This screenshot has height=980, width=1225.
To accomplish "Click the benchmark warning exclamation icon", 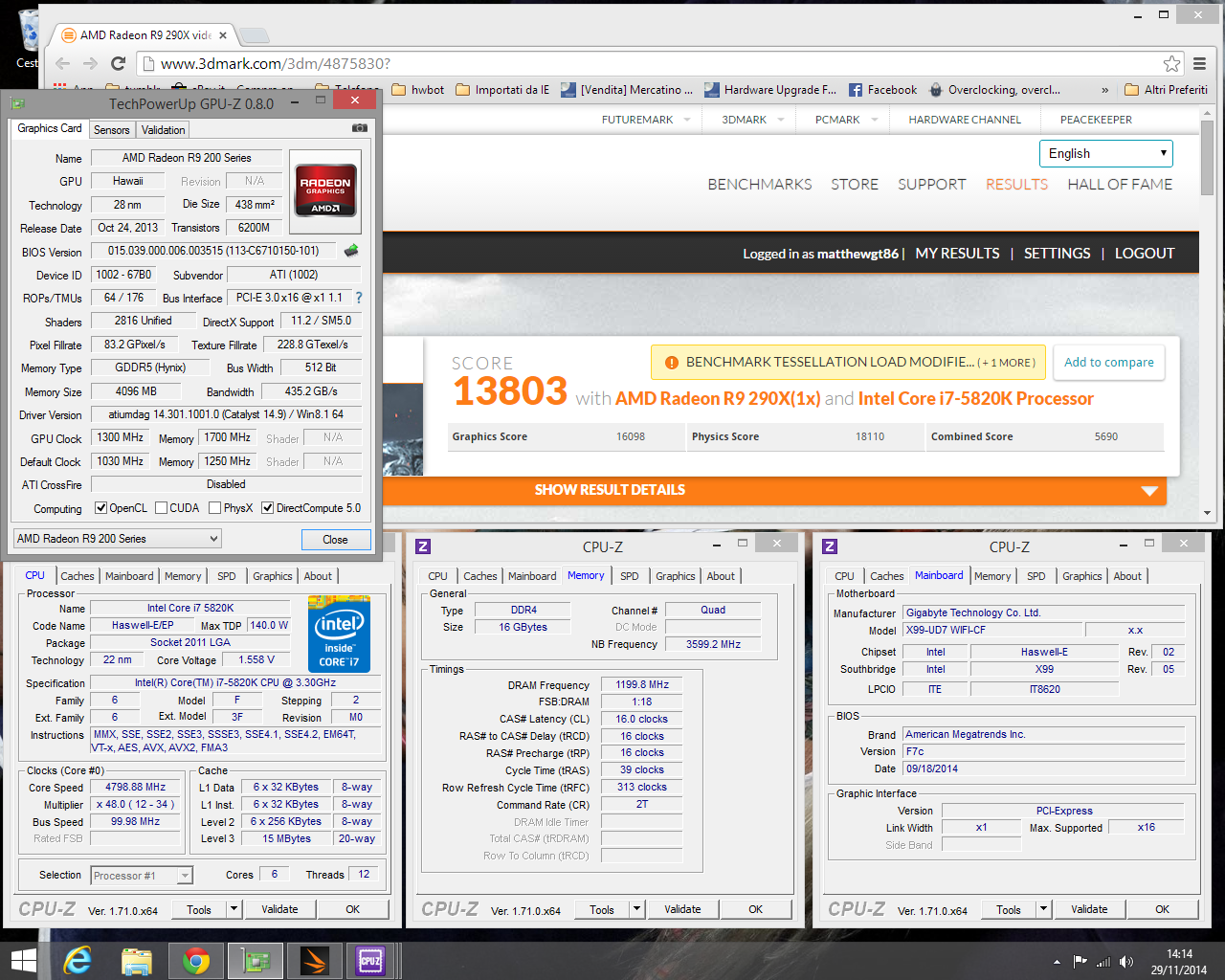I will point(671,363).
